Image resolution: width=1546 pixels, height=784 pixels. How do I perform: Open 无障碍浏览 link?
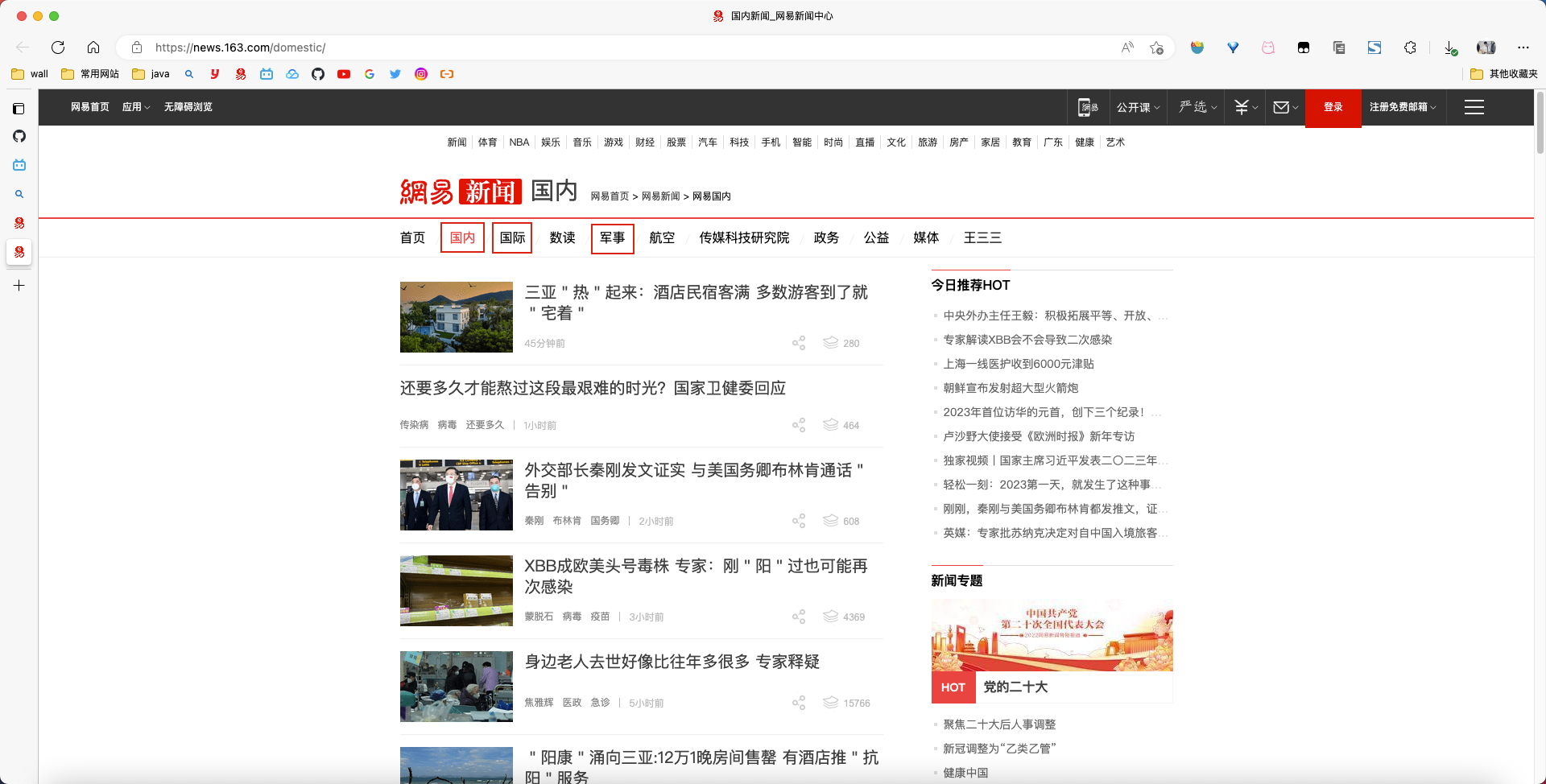(188, 107)
